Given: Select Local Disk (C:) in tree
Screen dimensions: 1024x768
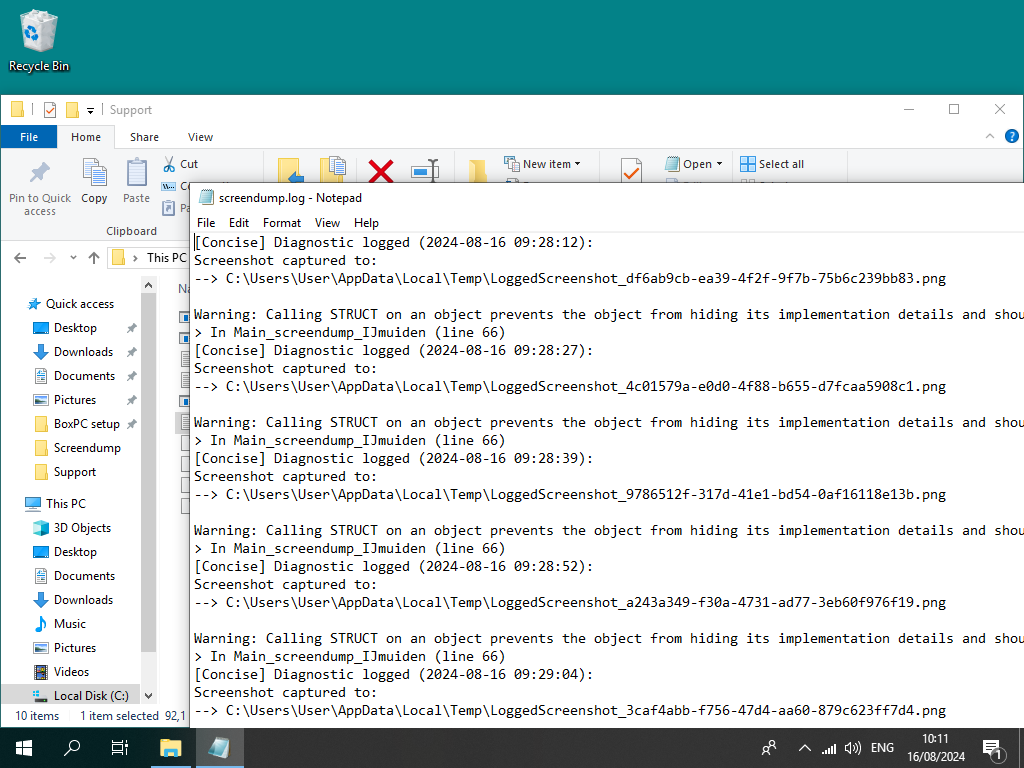Looking at the screenshot, I should point(80,696).
